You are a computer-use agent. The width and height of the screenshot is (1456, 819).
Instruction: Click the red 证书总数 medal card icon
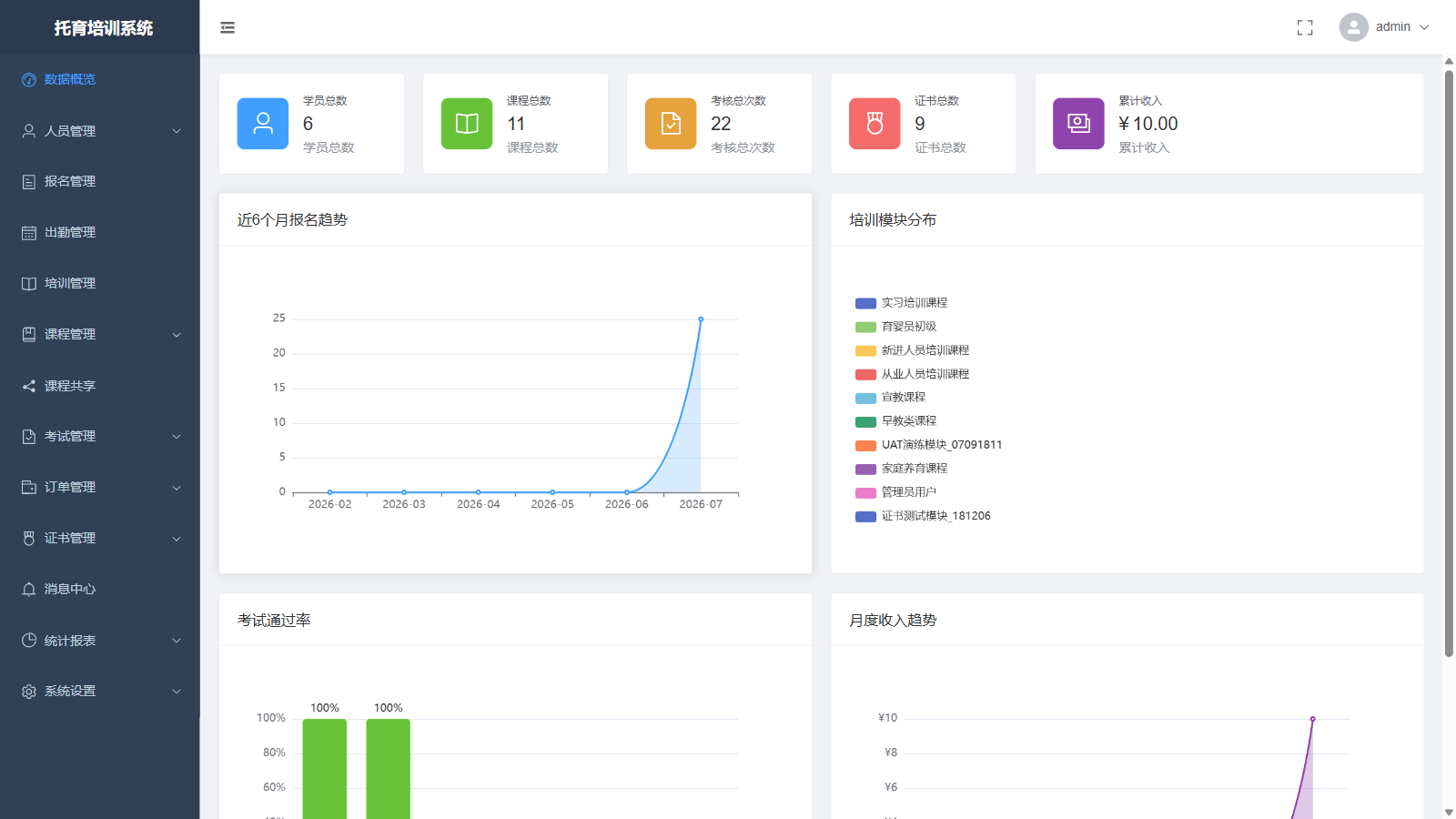coord(875,124)
